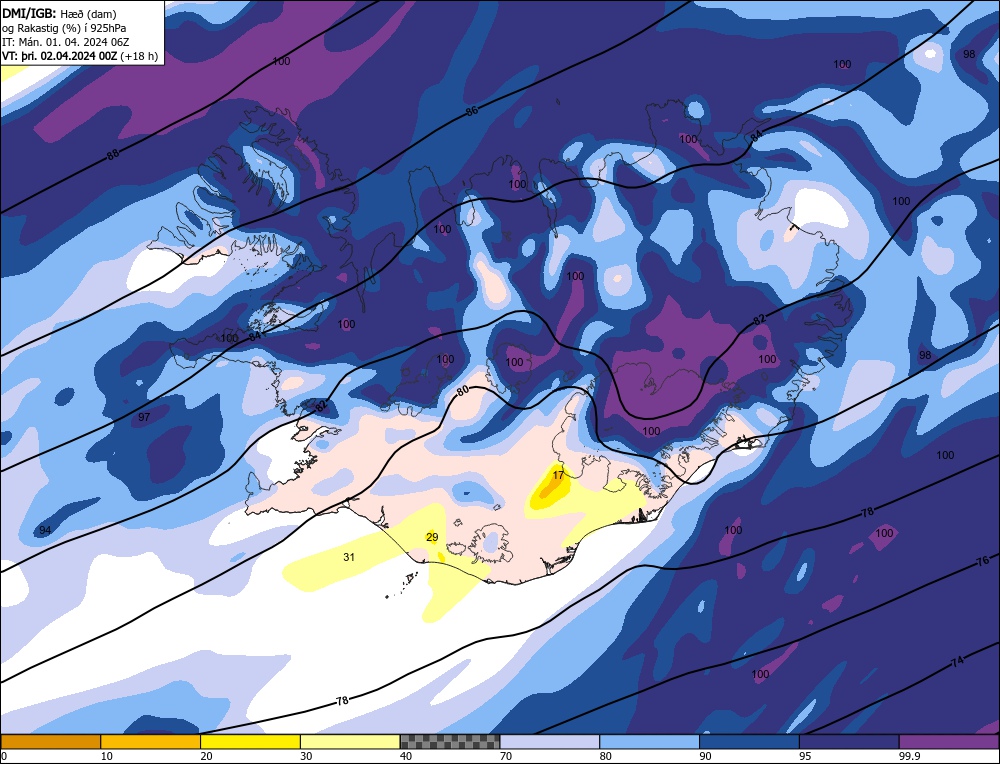Click the light blue 80–90 legend swatch
This screenshot has height=764, width=1000.
point(649,741)
